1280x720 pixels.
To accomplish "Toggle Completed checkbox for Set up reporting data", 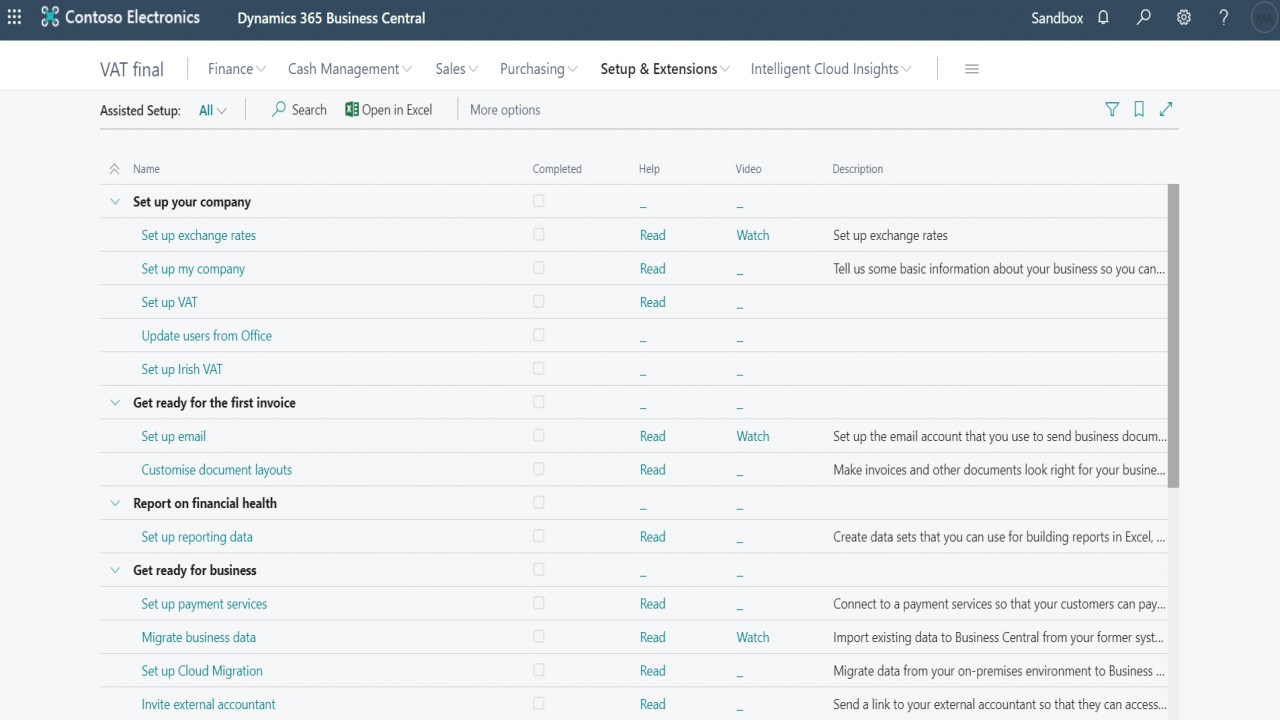I will [x=539, y=536].
